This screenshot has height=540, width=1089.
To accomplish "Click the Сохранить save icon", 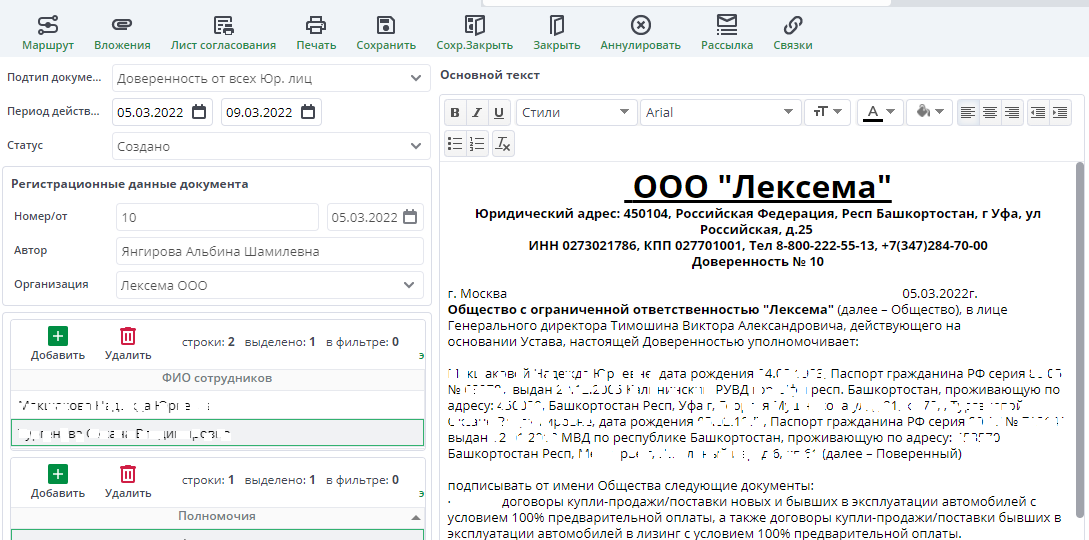I will pyautogui.click(x=386, y=33).
